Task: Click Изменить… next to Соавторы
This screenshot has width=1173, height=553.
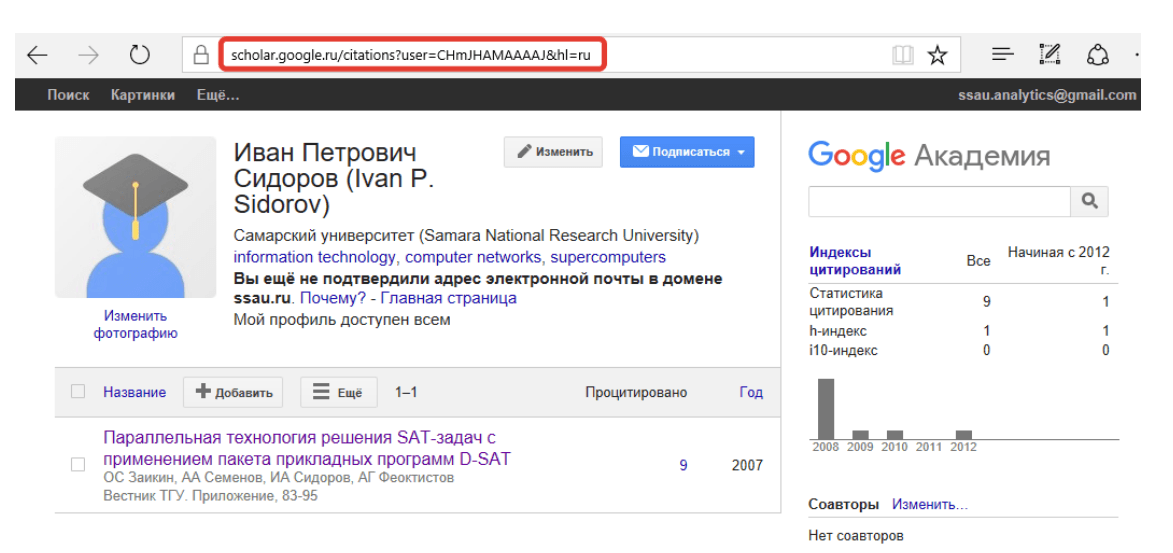Action: tap(930, 504)
